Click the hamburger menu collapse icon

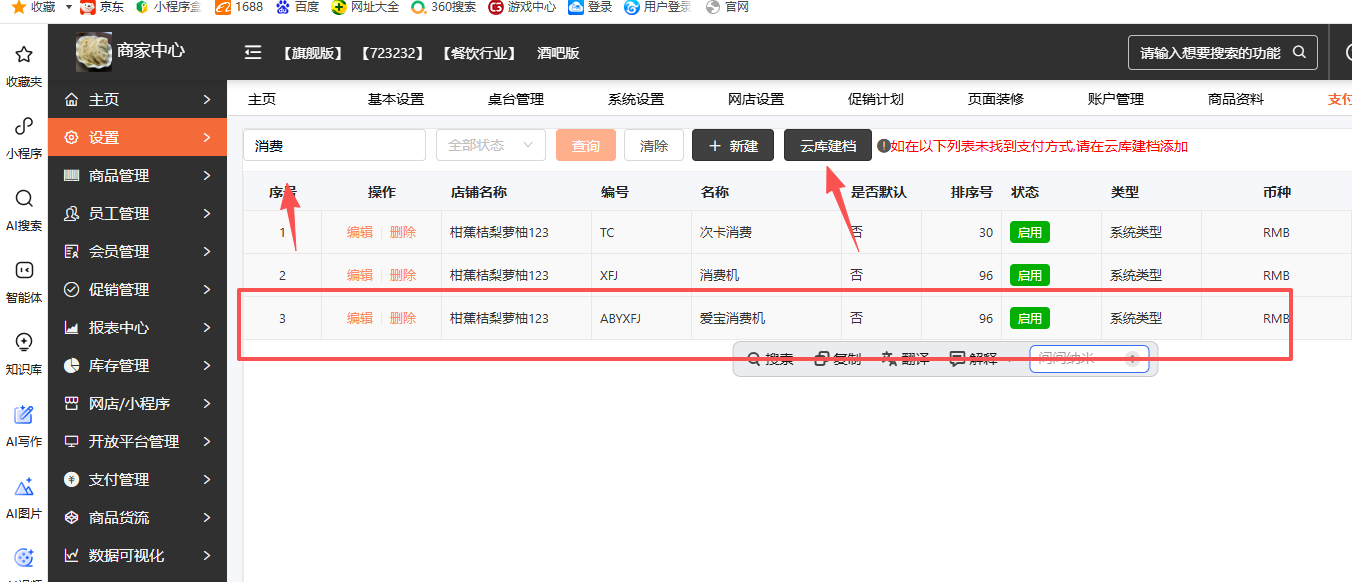point(253,52)
